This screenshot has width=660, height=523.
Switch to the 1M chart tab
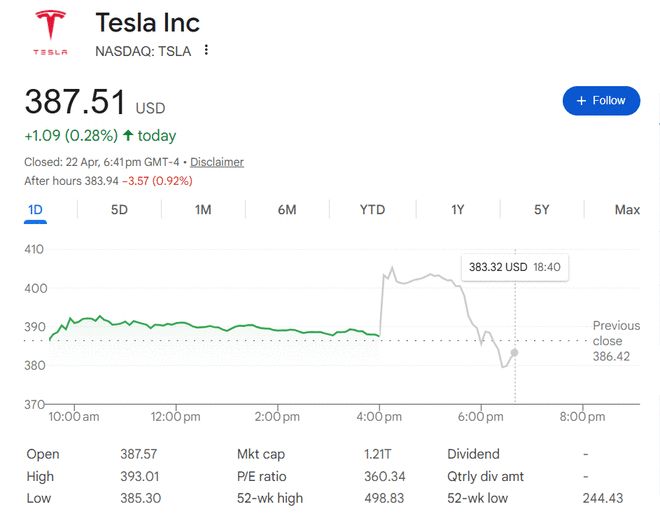pos(203,210)
